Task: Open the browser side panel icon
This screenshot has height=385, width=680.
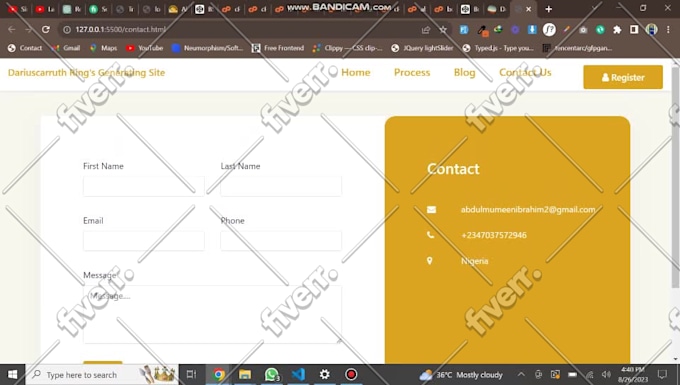Action: pyautogui.click(x=634, y=29)
